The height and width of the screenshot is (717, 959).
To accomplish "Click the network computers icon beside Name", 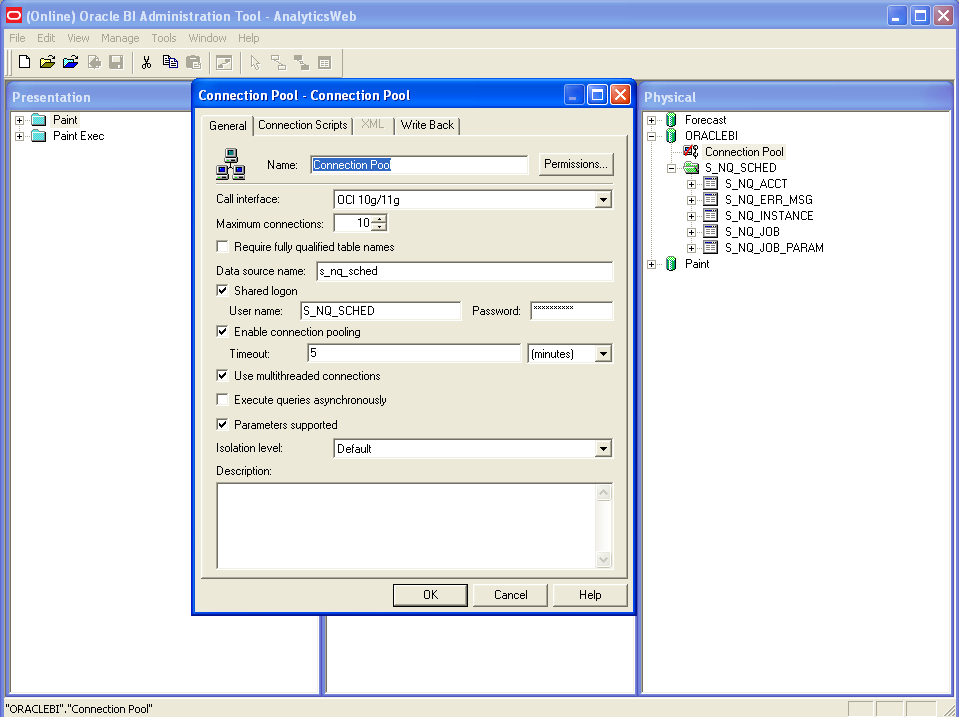I will coord(231,164).
